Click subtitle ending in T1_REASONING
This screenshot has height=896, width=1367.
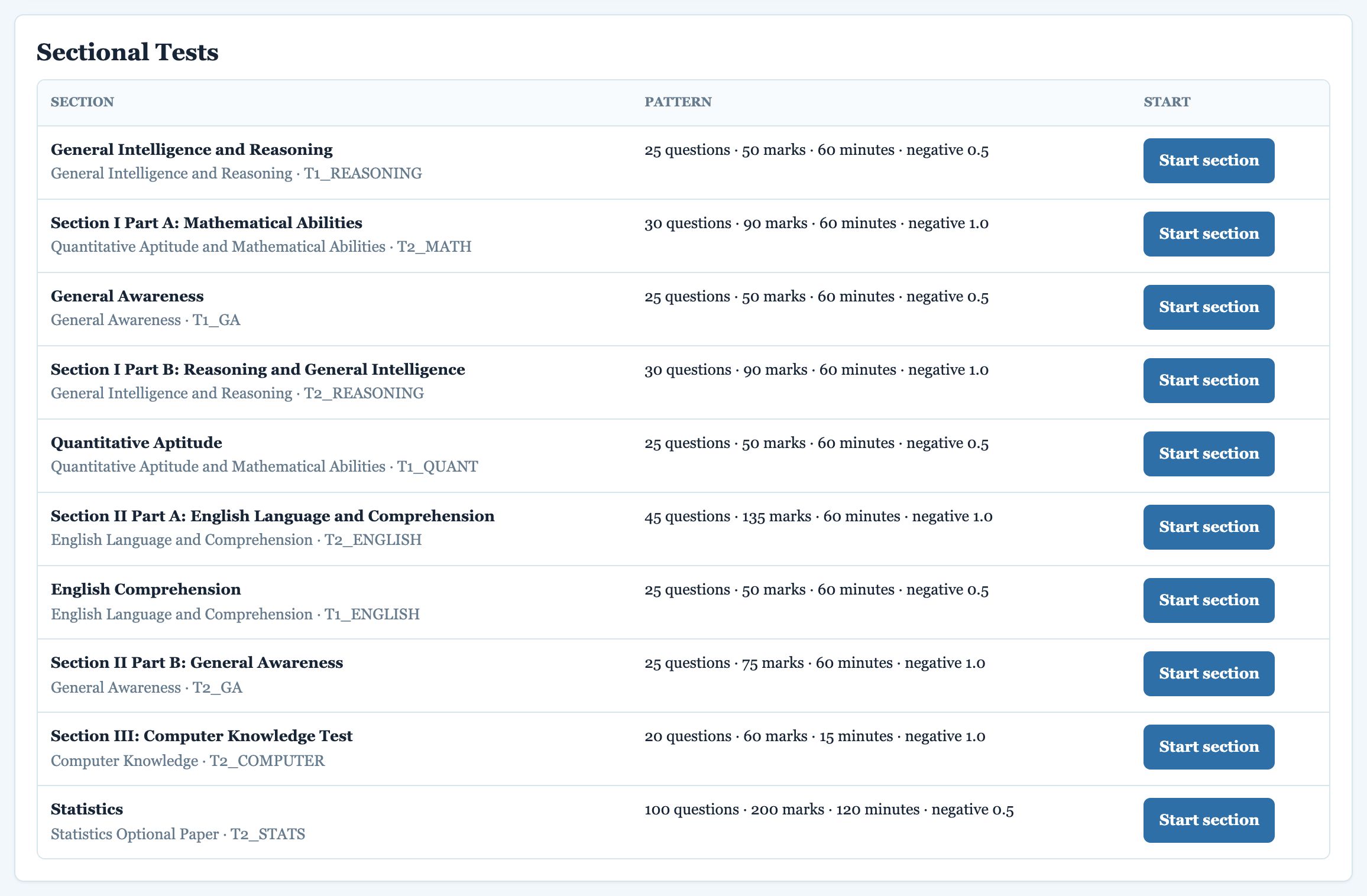tap(237, 173)
